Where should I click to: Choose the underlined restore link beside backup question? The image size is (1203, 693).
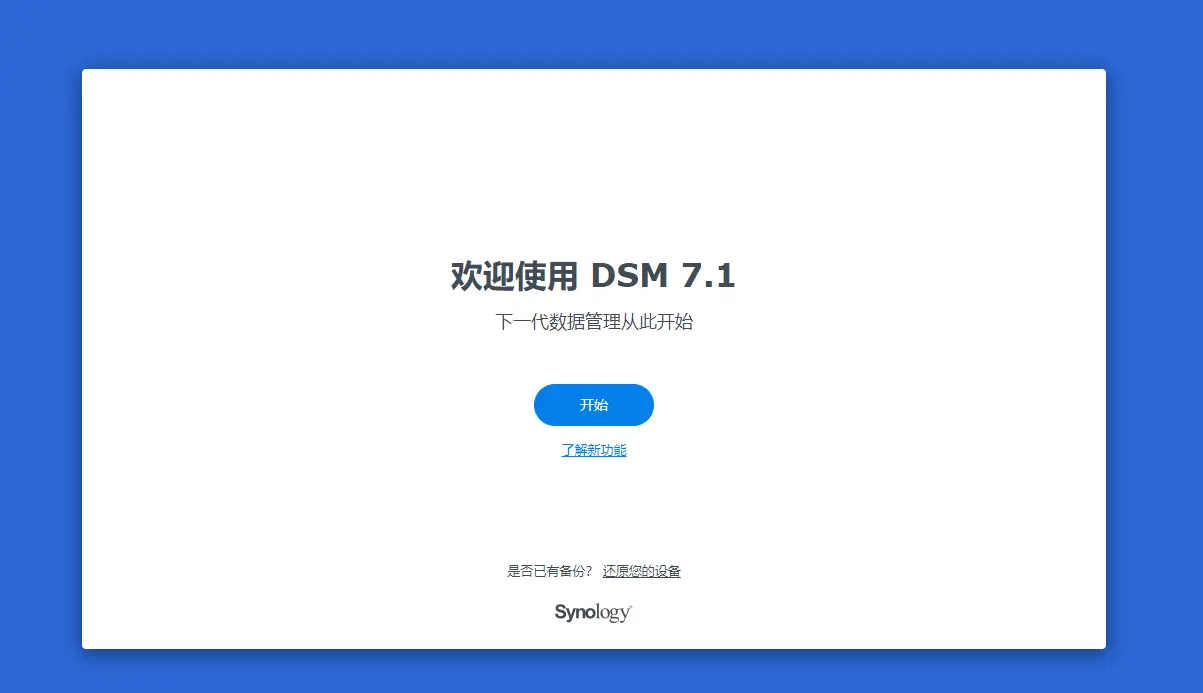(642, 571)
